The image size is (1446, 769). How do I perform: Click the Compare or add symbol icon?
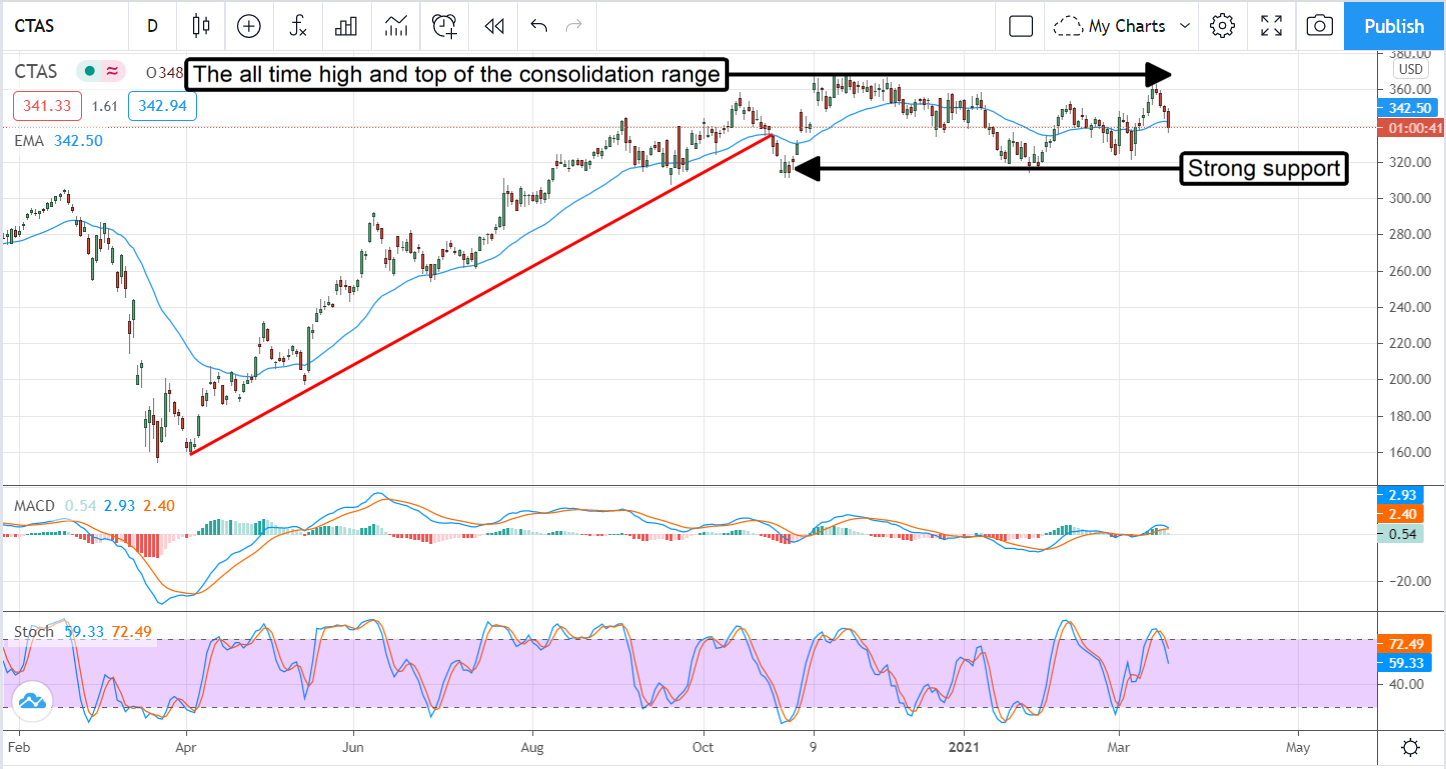click(248, 26)
